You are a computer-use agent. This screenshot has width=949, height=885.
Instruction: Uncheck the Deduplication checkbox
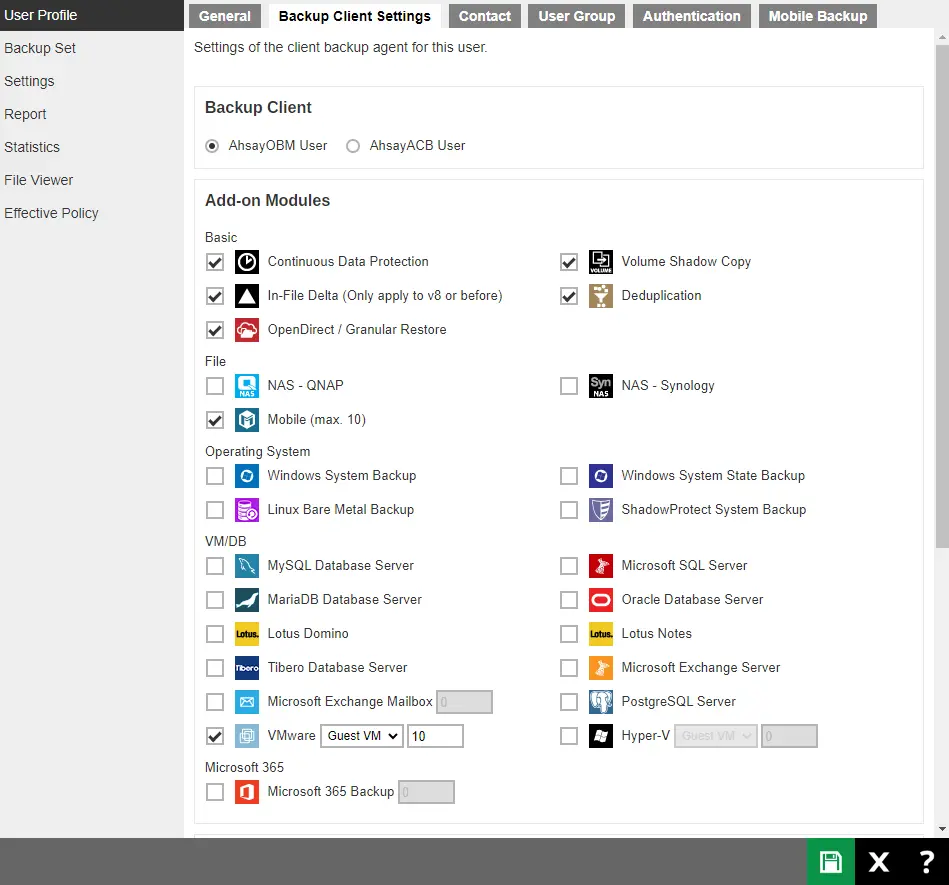[569, 296]
